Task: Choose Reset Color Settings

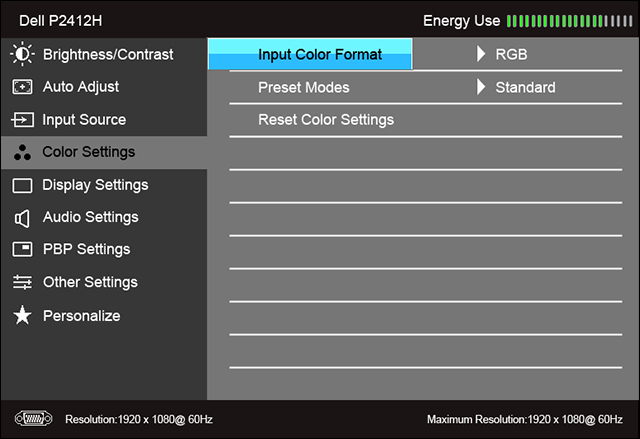Action: tap(325, 120)
